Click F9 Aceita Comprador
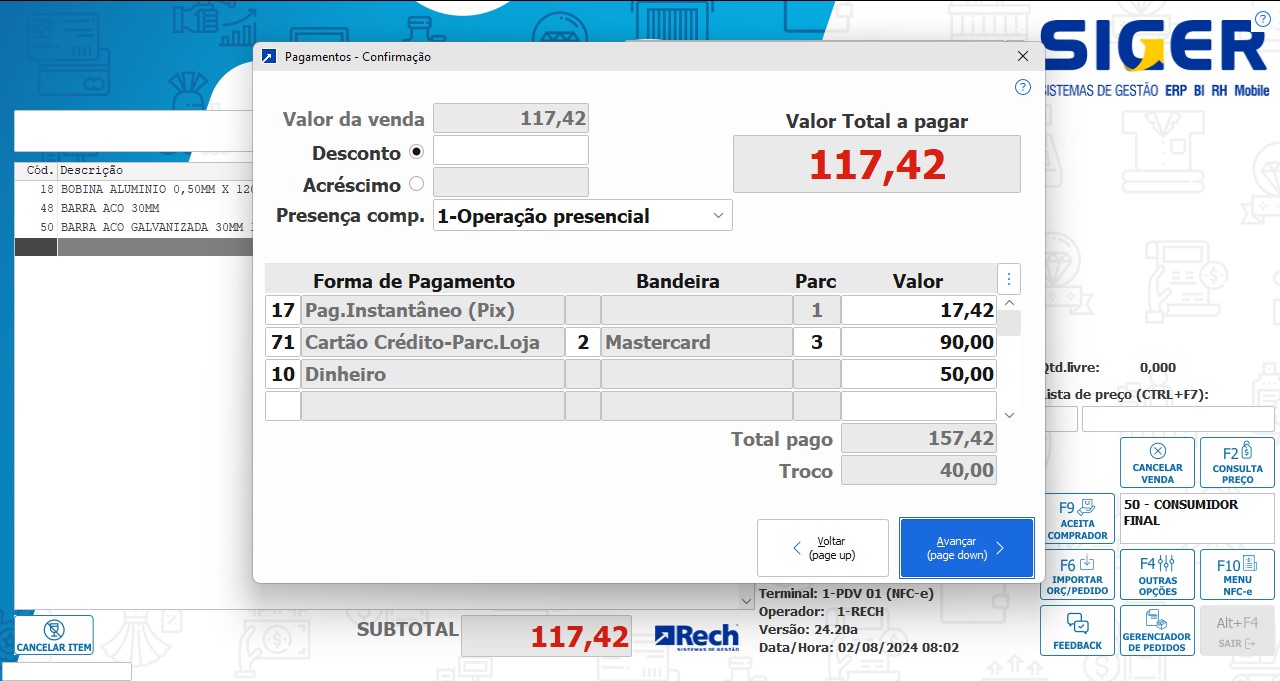 (x=1077, y=519)
